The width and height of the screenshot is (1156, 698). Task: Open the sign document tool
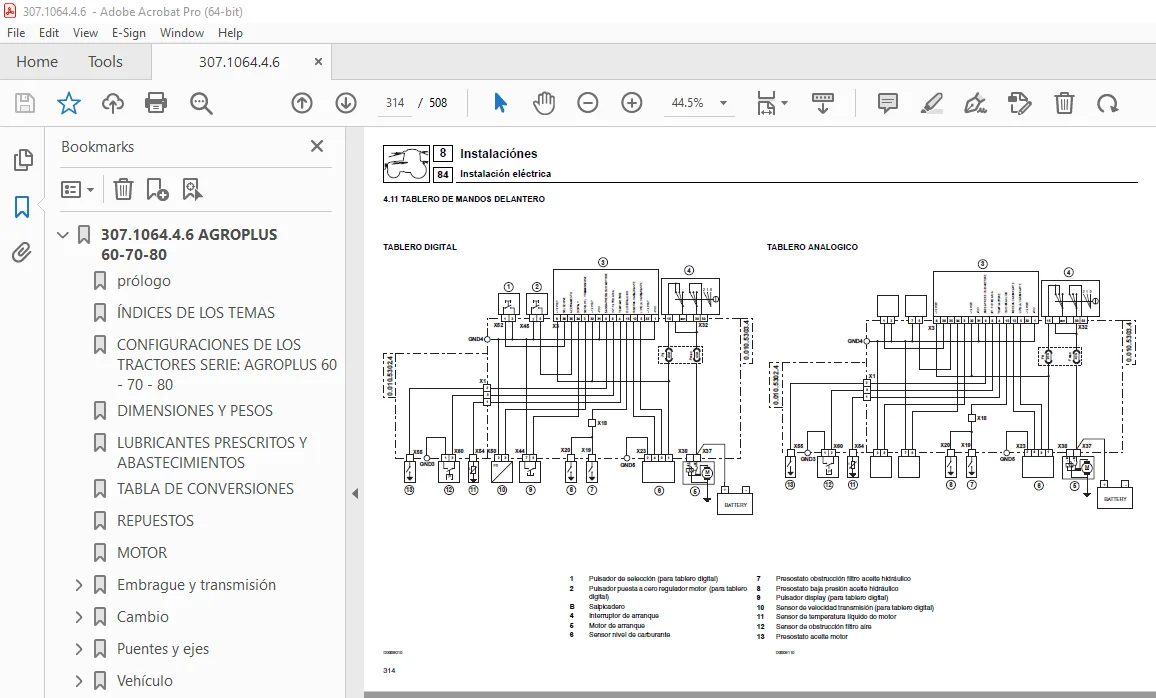pyautogui.click(x=975, y=103)
